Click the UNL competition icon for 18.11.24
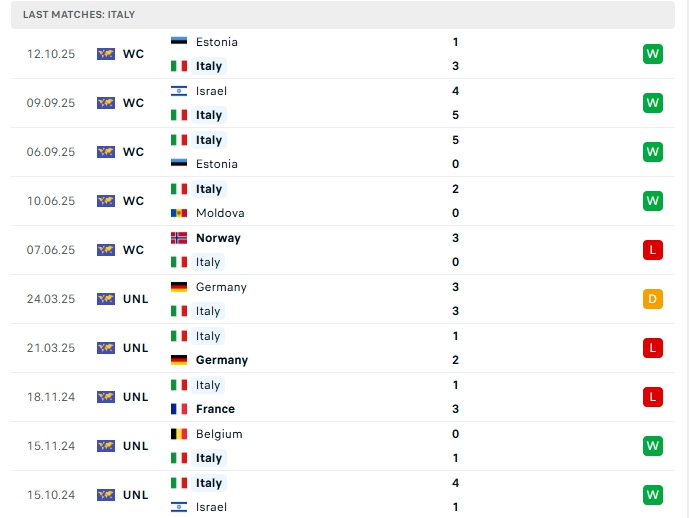The height and width of the screenshot is (518, 689). (x=106, y=397)
